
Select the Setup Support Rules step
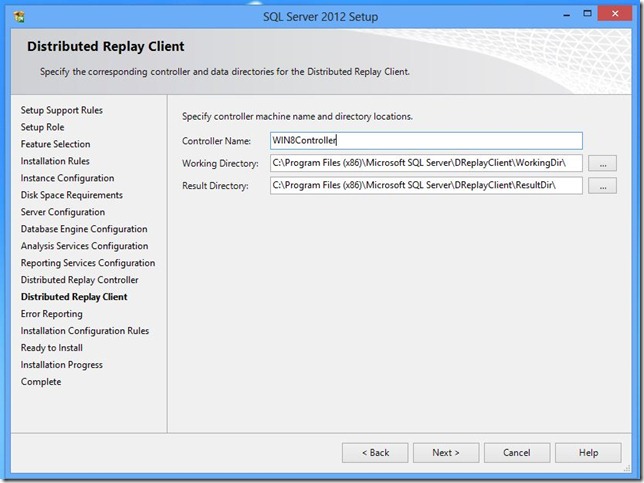62,110
